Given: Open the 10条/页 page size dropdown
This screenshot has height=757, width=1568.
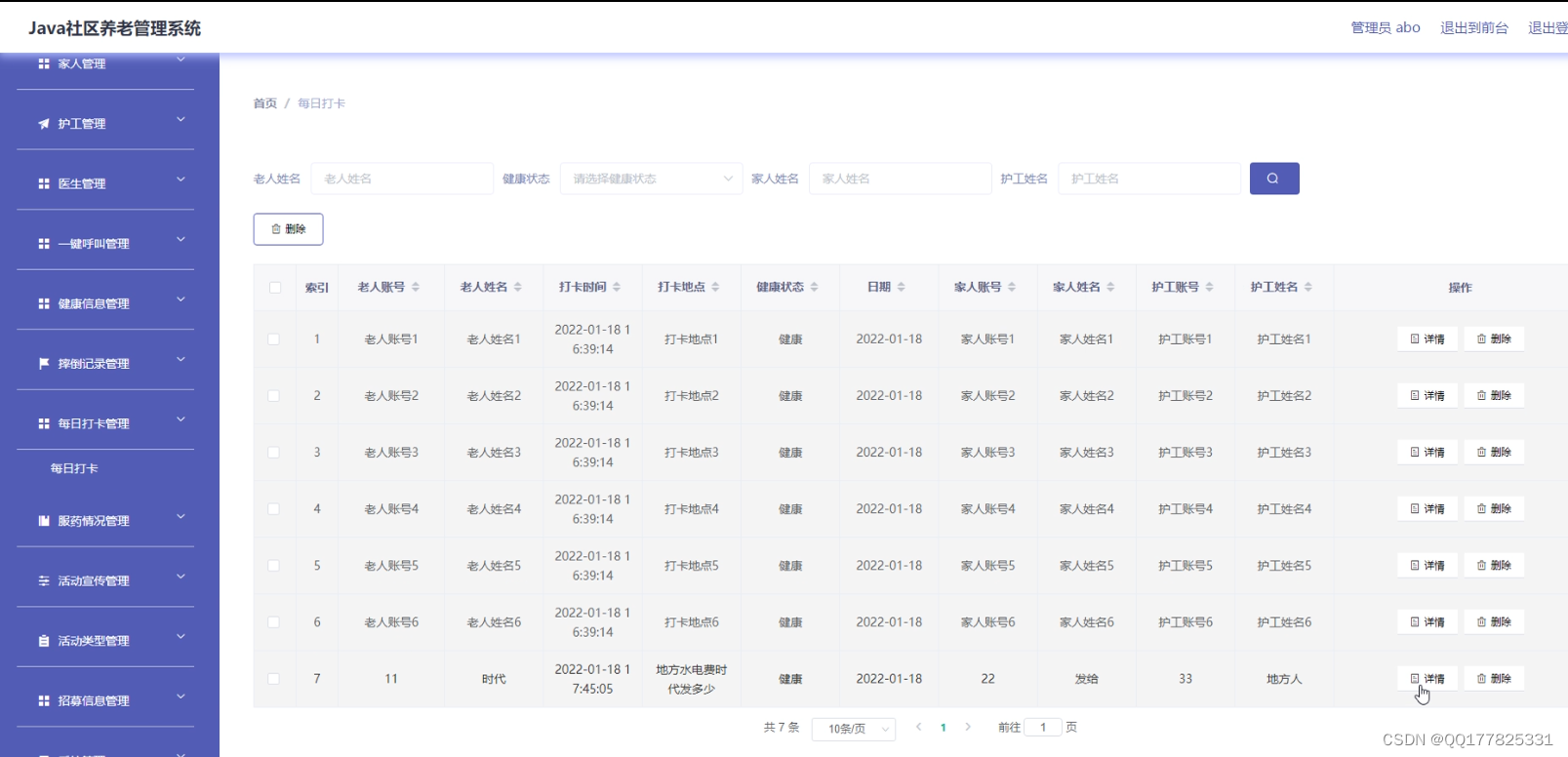Looking at the screenshot, I should (854, 729).
